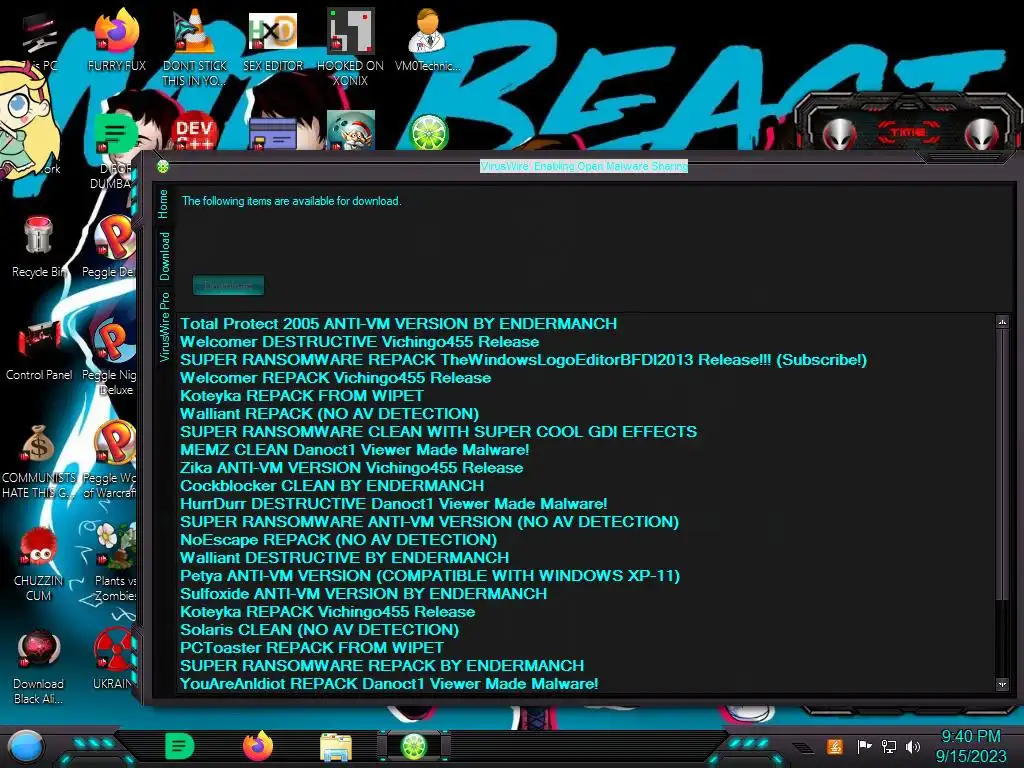Select 'Petya ANTI-VM VERSION' list row

(x=430, y=576)
